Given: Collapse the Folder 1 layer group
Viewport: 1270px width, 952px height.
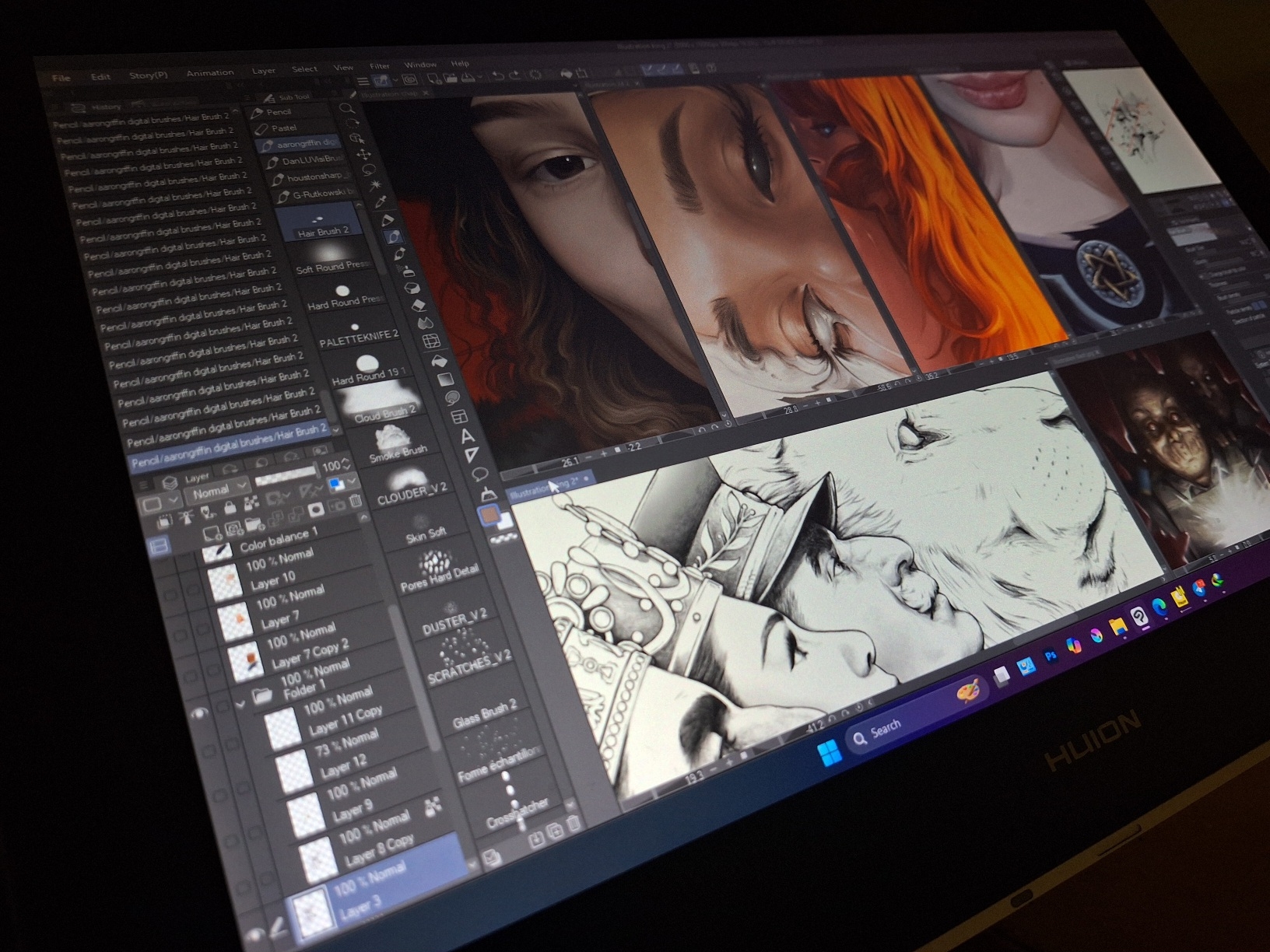Looking at the screenshot, I should [x=240, y=704].
